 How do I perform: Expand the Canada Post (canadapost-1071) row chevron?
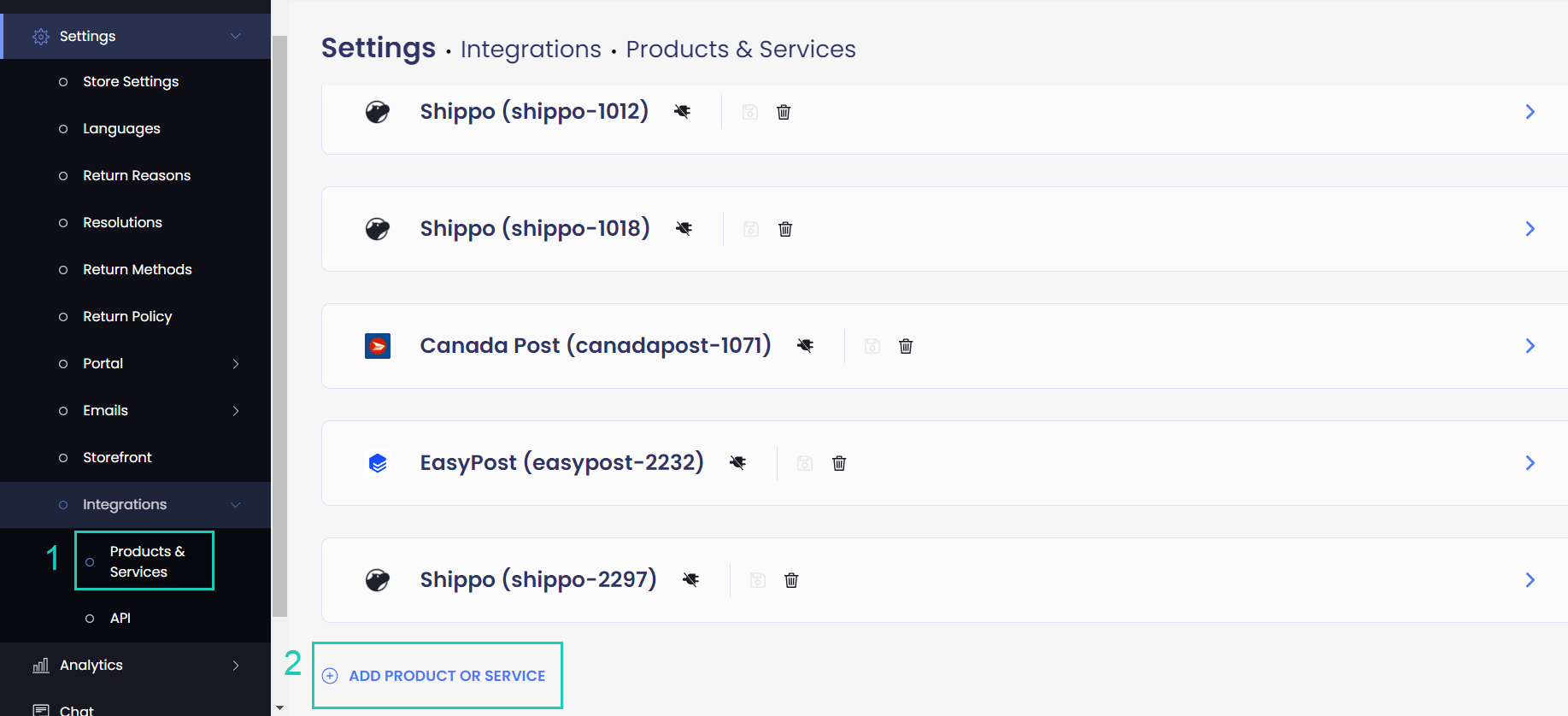point(1530,346)
